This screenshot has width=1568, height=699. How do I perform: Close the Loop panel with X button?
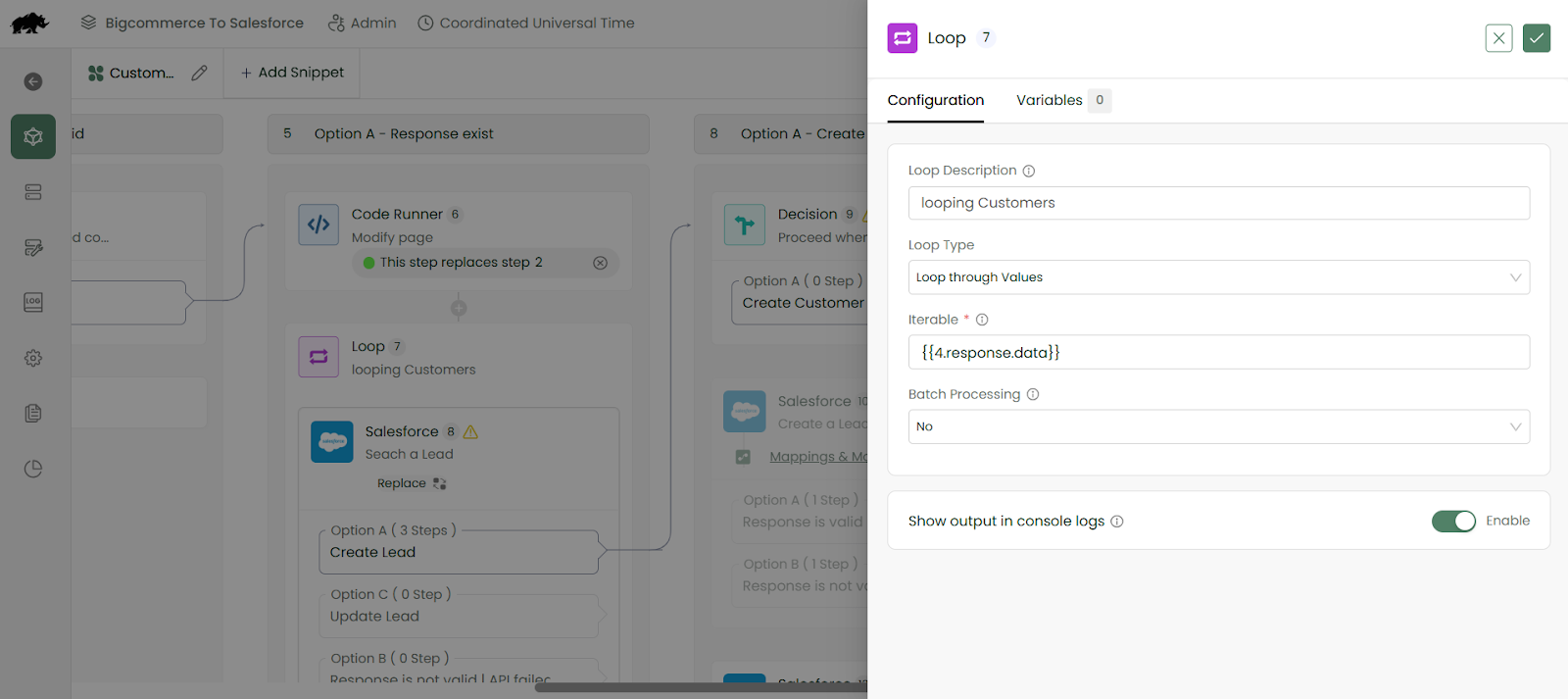tap(1499, 38)
